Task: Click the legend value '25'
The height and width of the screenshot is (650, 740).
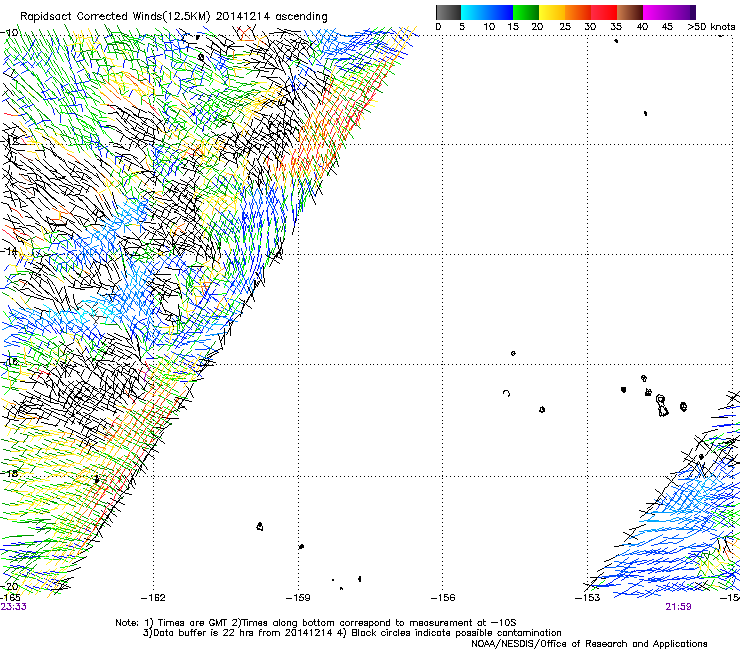Action: 565,27
